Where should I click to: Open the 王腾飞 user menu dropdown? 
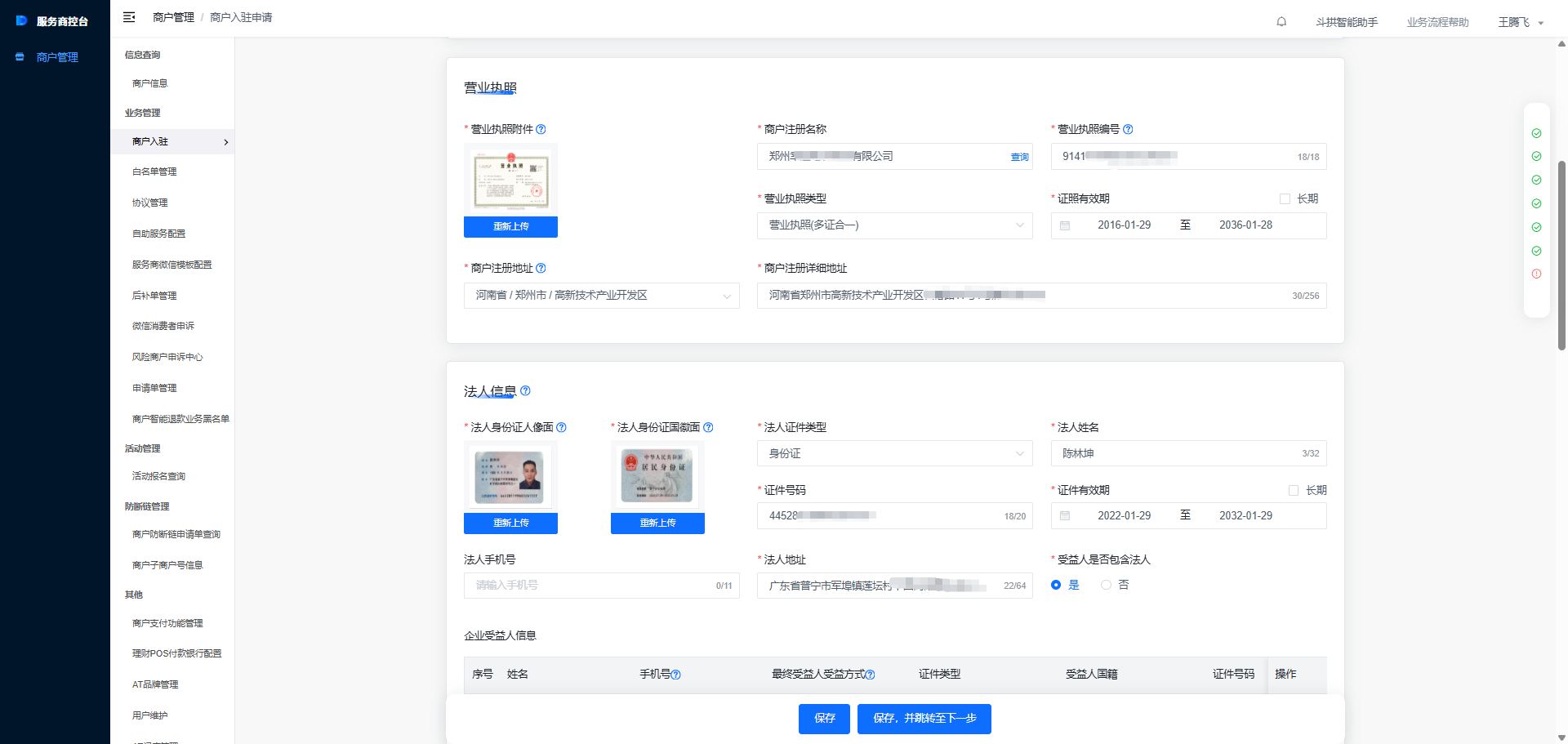[1521, 23]
